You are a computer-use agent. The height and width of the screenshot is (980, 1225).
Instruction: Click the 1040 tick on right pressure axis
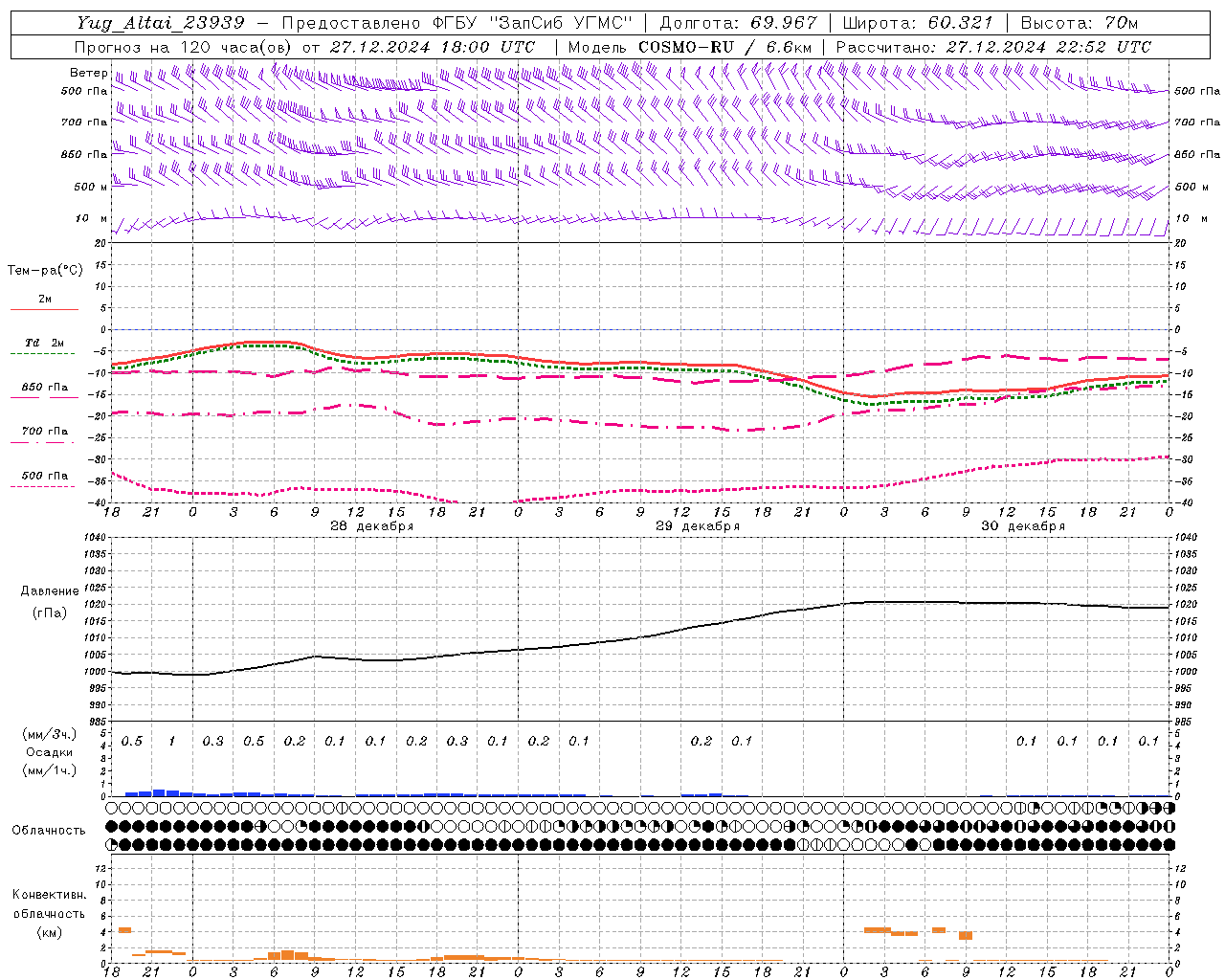(1186, 538)
